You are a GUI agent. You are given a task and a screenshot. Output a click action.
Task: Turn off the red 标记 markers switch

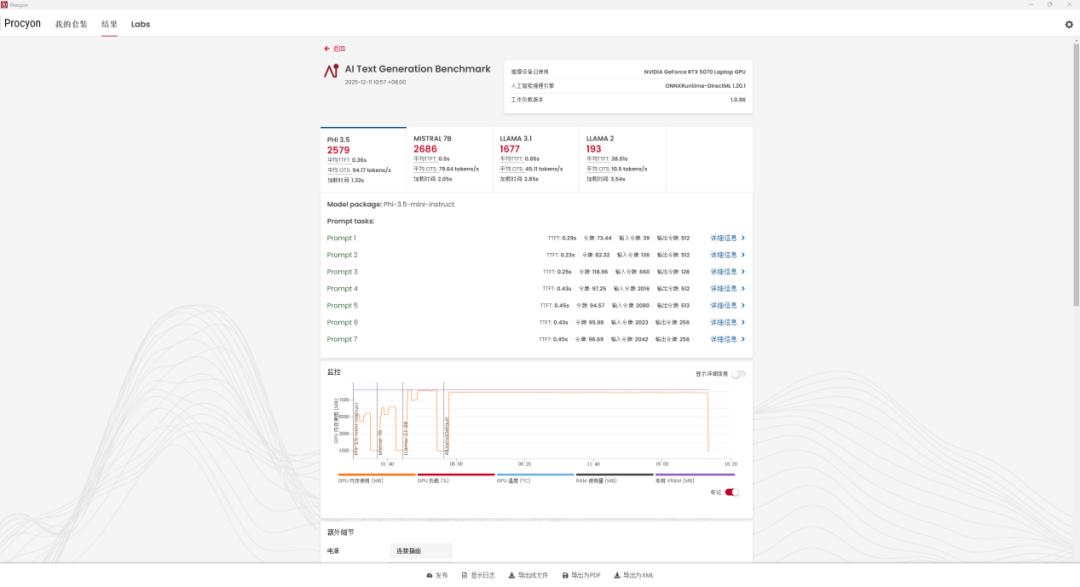pos(731,492)
